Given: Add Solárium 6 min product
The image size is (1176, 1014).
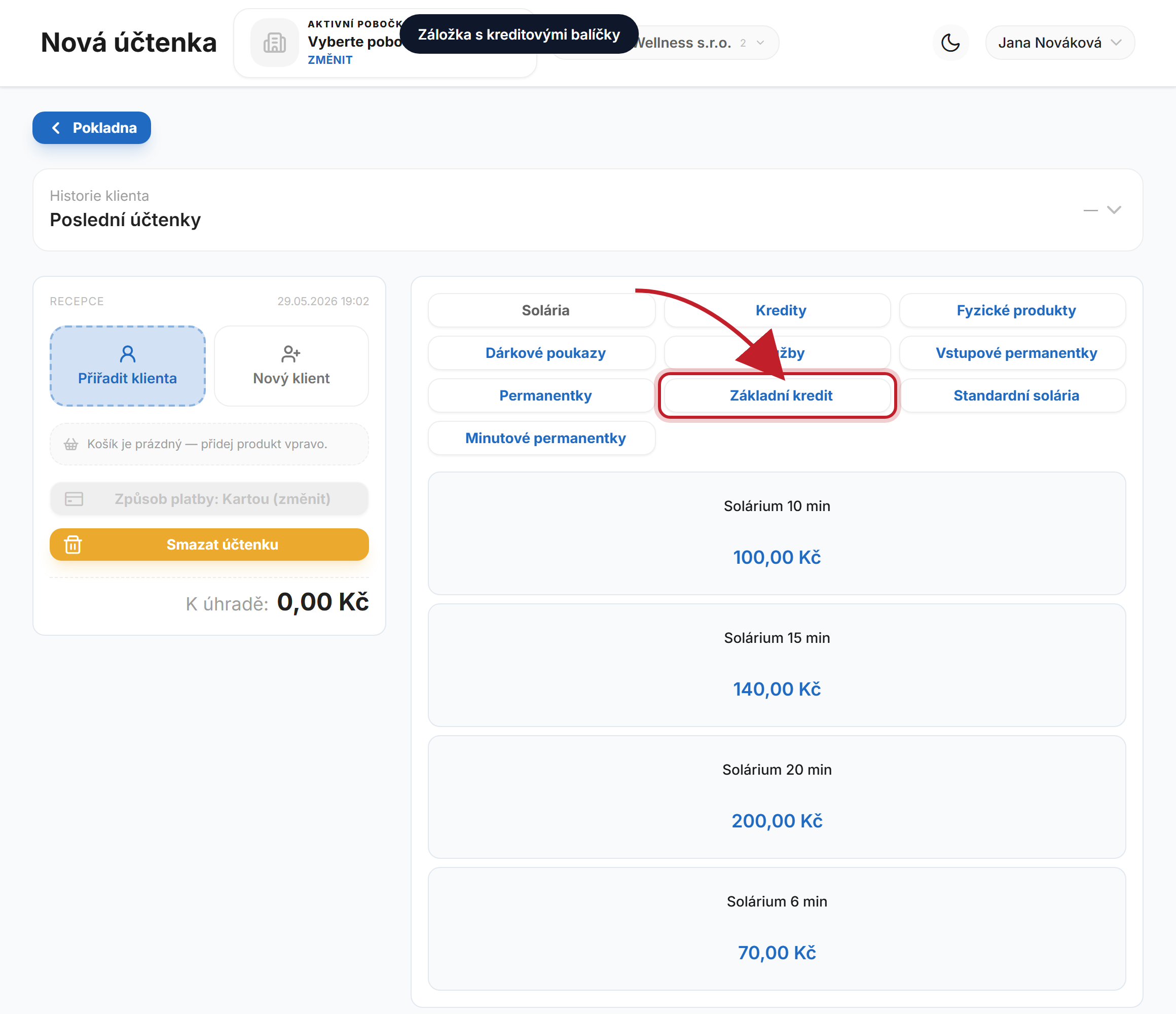Looking at the screenshot, I should coord(777,929).
